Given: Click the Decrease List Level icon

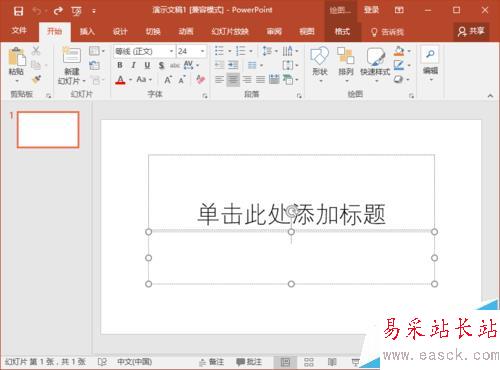Looking at the screenshot, I should click(219, 65).
